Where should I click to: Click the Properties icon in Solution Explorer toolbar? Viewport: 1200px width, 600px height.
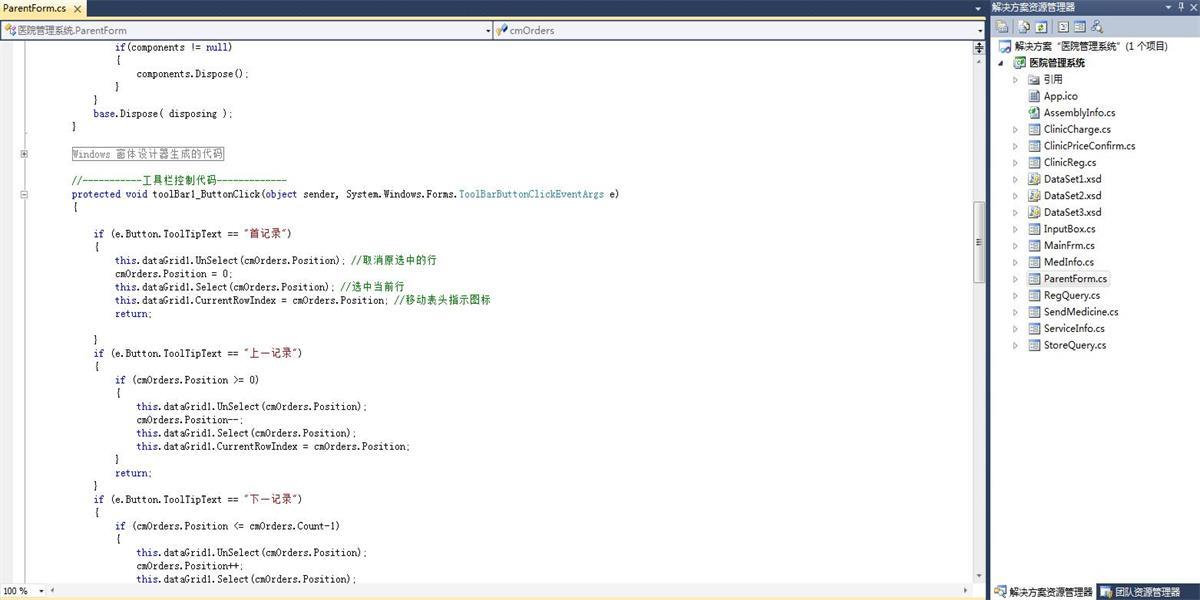tap(1003, 27)
